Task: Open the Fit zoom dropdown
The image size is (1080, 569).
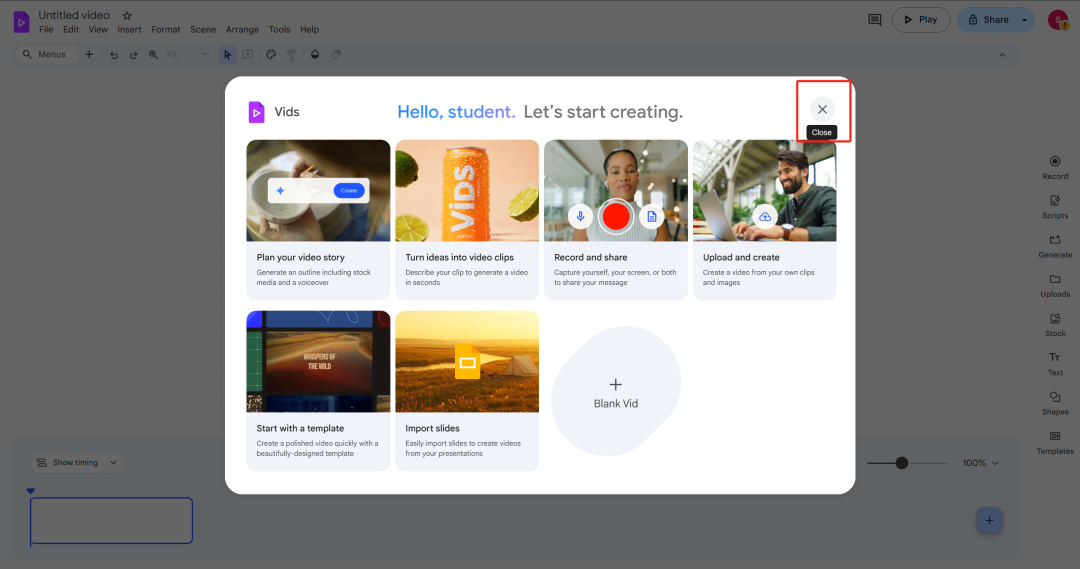Action: (187, 54)
